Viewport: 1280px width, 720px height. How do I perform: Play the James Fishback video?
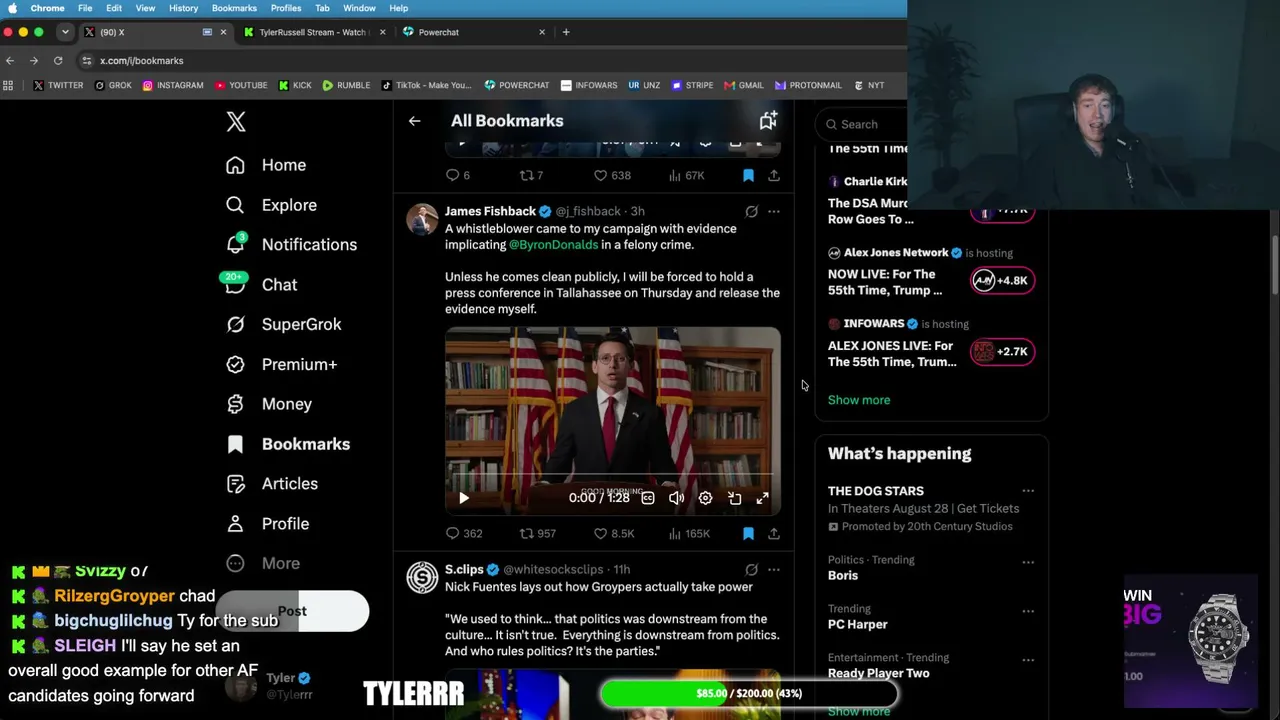click(x=464, y=498)
